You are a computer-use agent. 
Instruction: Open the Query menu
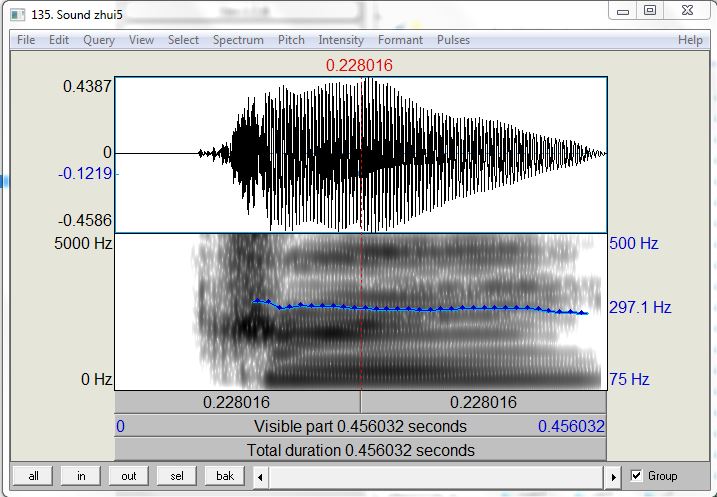pos(99,40)
